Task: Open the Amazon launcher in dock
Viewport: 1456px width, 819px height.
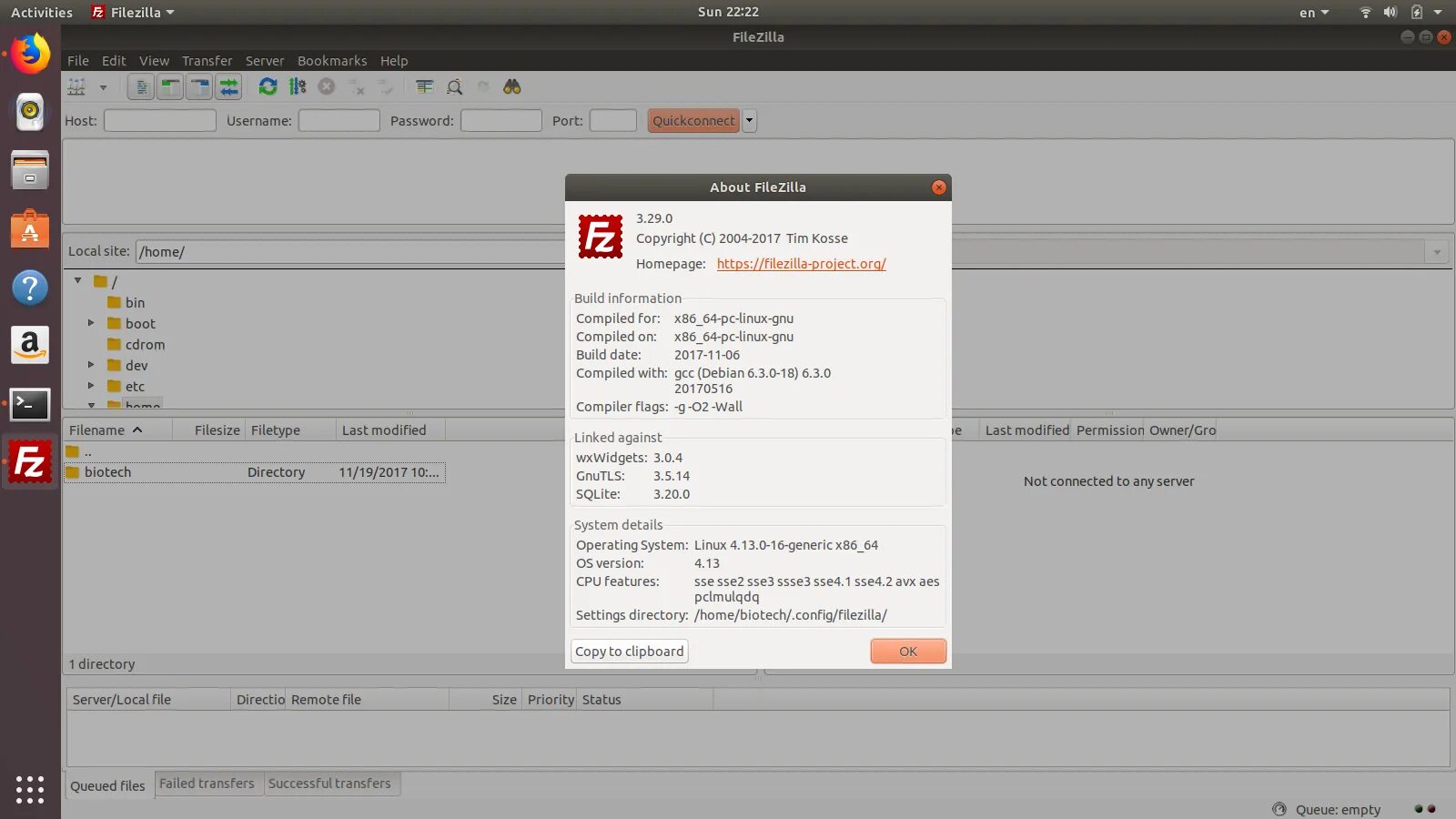Action: (x=30, y=345)
